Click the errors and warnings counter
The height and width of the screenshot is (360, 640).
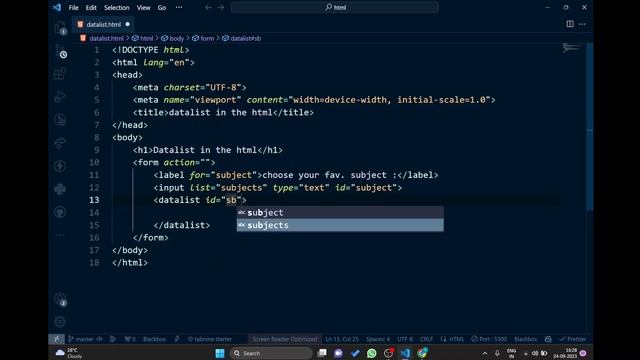click(130, 339)
